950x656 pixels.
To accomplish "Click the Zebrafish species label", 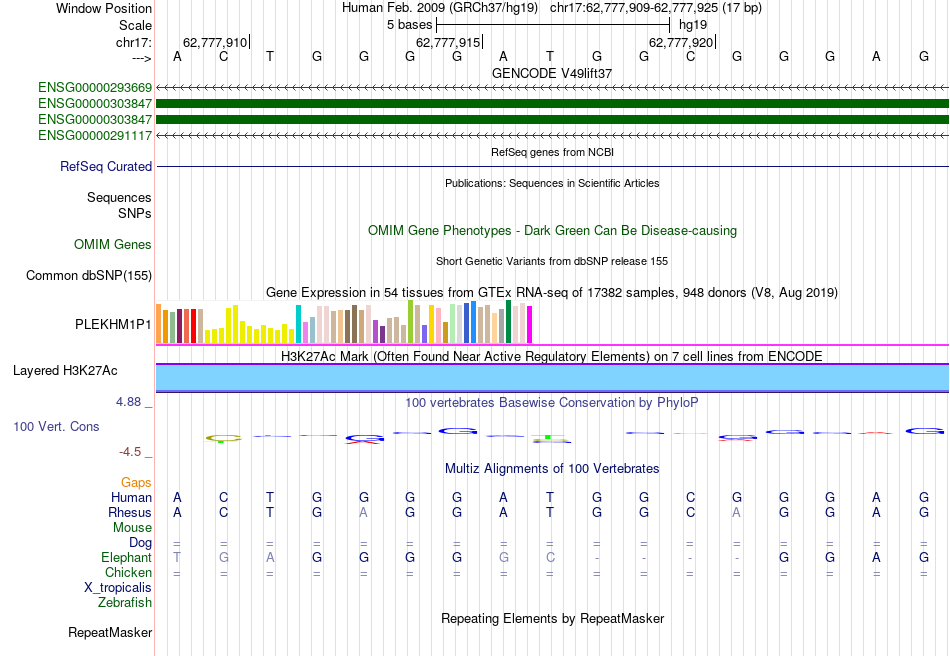I will point(125,603).
